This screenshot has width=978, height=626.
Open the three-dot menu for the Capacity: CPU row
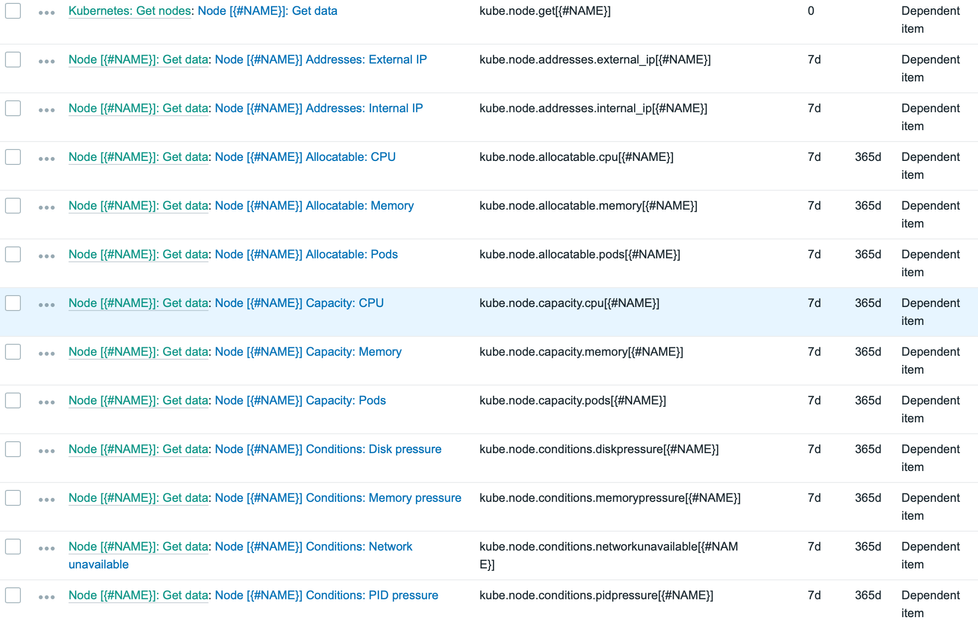[47, 305]
